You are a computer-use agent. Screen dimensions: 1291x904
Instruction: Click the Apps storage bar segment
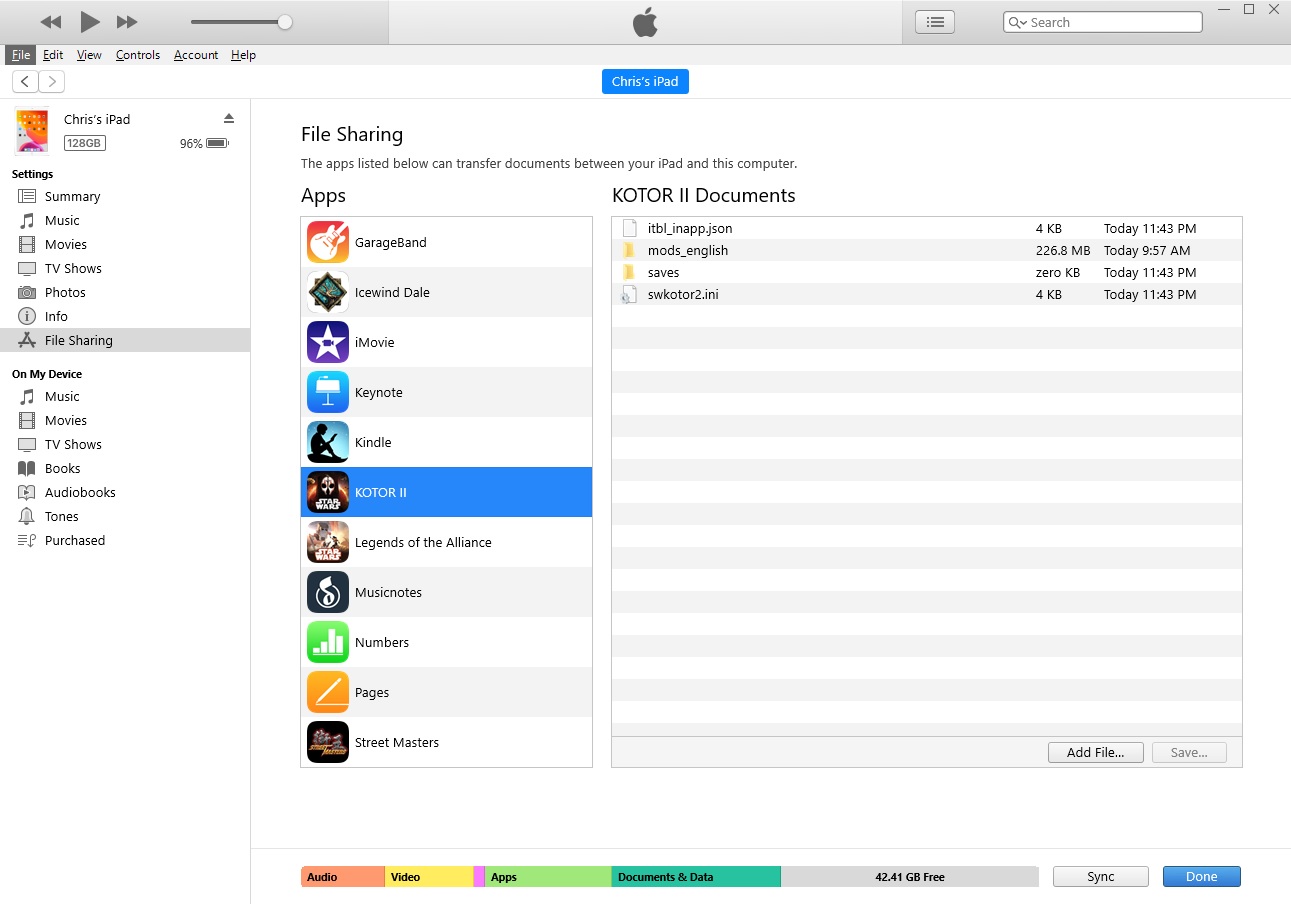pyautogui.click(x=548, y=877)
